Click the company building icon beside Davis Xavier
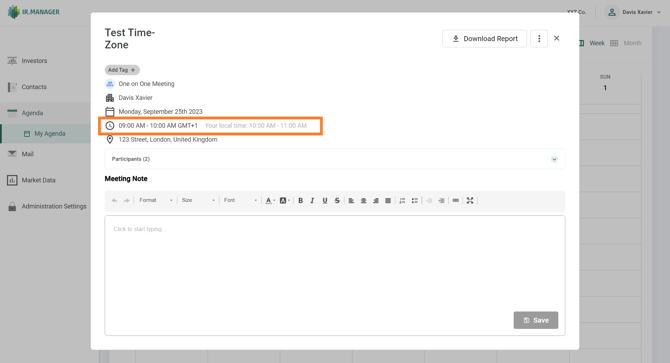Image resolution: width=670 pixels, height=363 pixels. coord(110,98)
